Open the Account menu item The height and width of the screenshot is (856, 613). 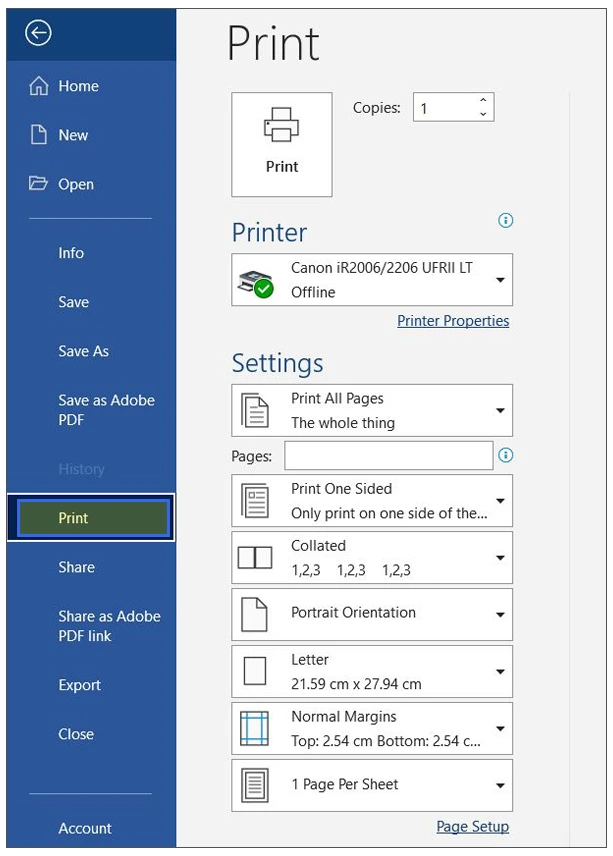tap(85, 828)
